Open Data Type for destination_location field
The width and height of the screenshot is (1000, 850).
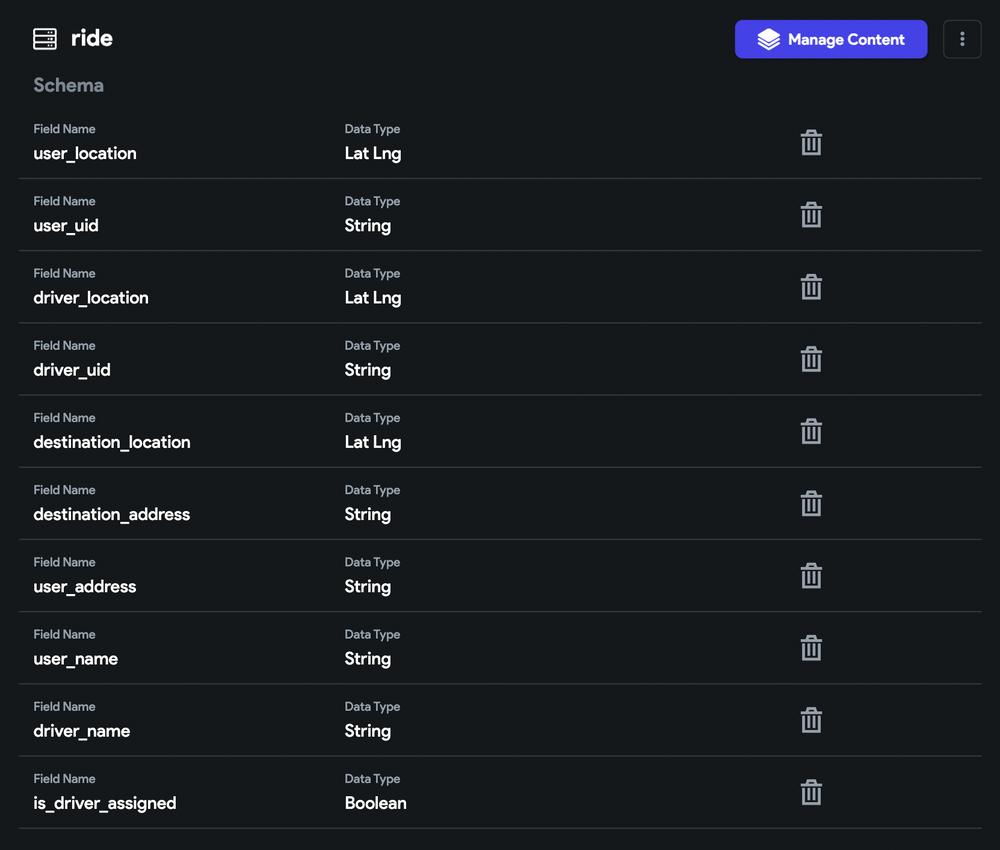pyautogui.click(x=372, y=442)
